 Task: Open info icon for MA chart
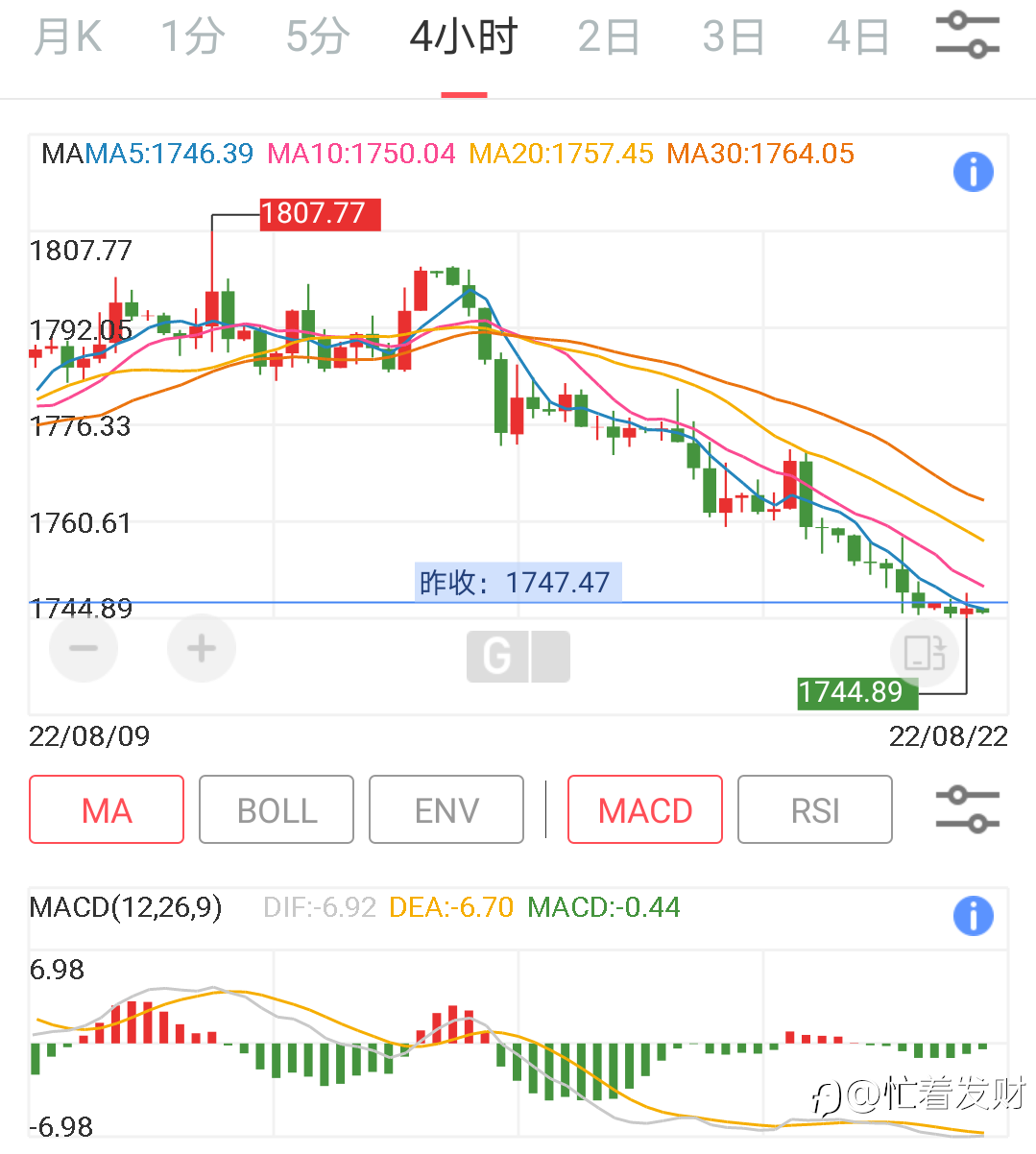click(973, 173)
